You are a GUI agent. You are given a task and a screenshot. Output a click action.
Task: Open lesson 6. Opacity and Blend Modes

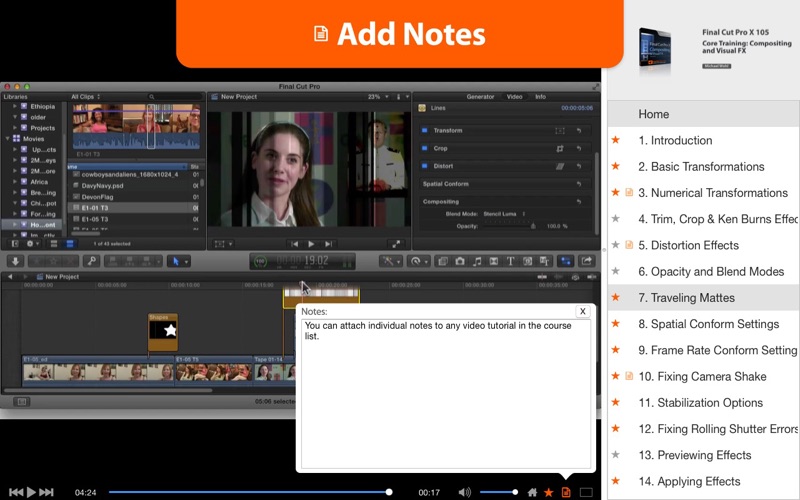coord(711,271)
